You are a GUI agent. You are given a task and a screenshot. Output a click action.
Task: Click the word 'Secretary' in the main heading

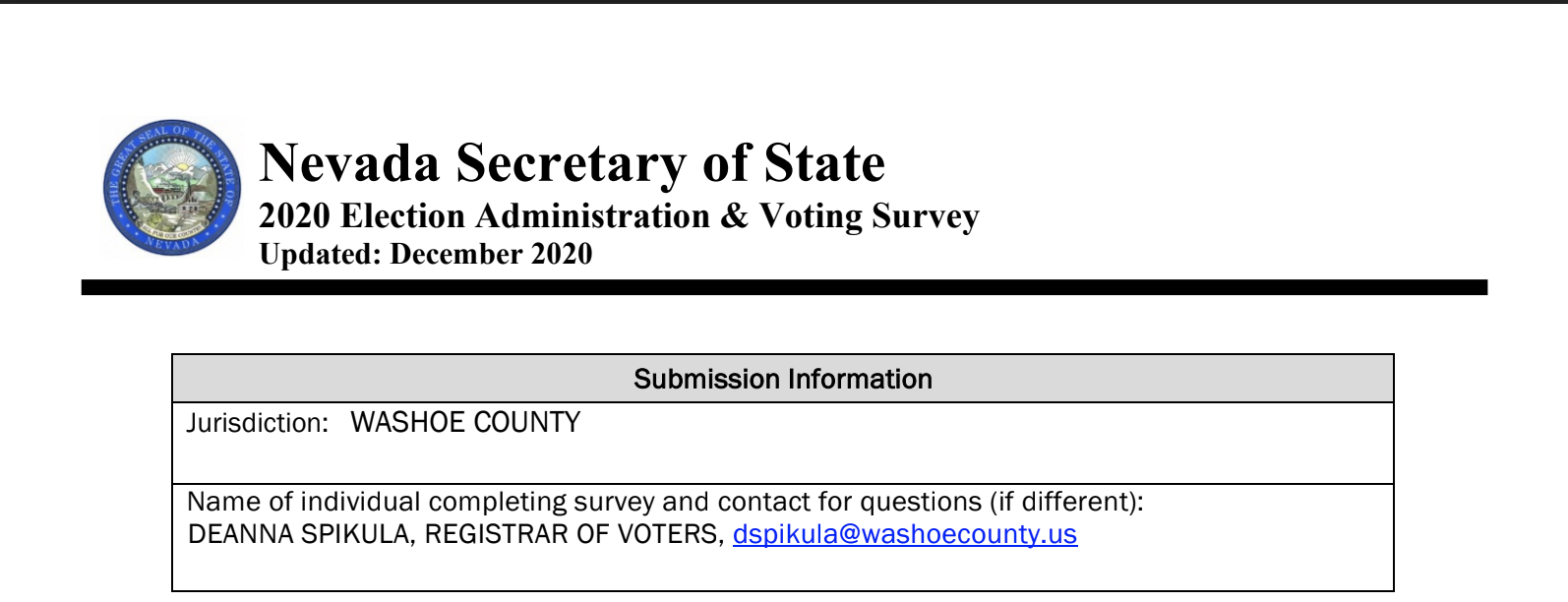pos(571,163)
